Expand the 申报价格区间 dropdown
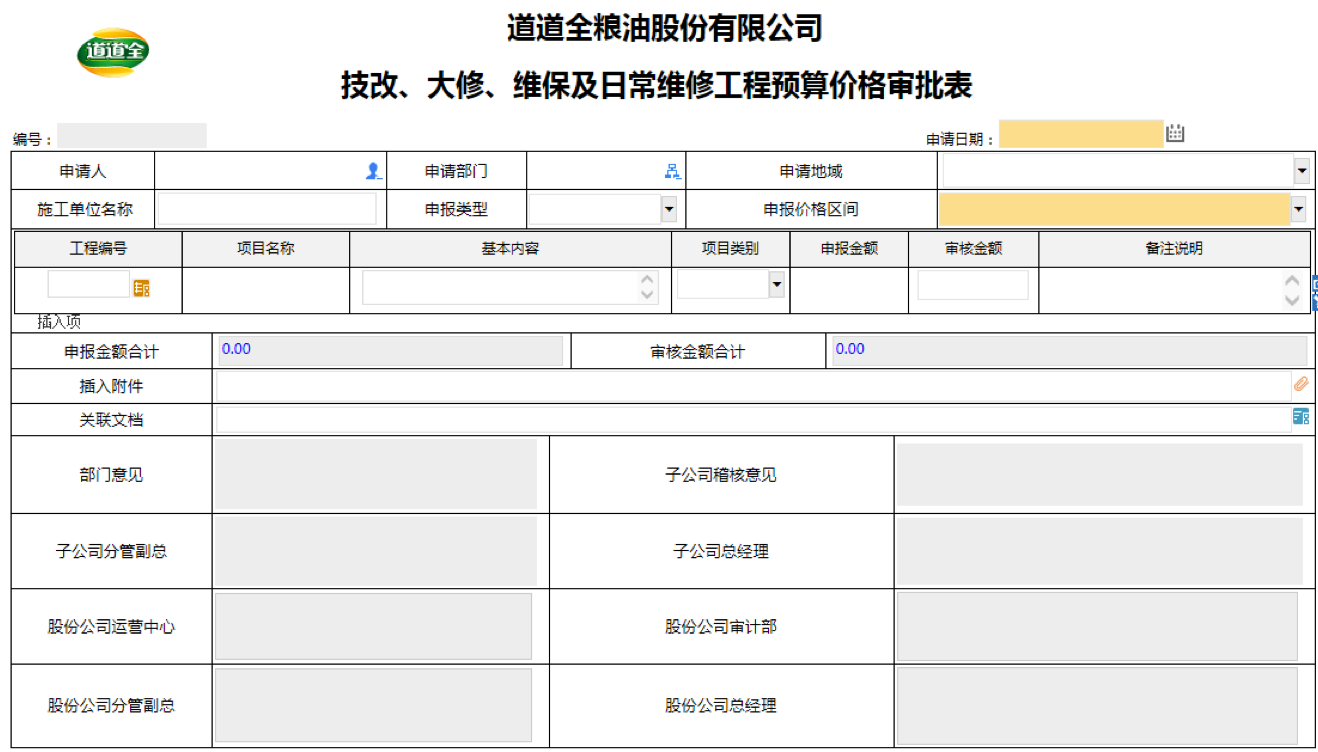Viewport: 1318px width, 752px height. (1298, 209)
